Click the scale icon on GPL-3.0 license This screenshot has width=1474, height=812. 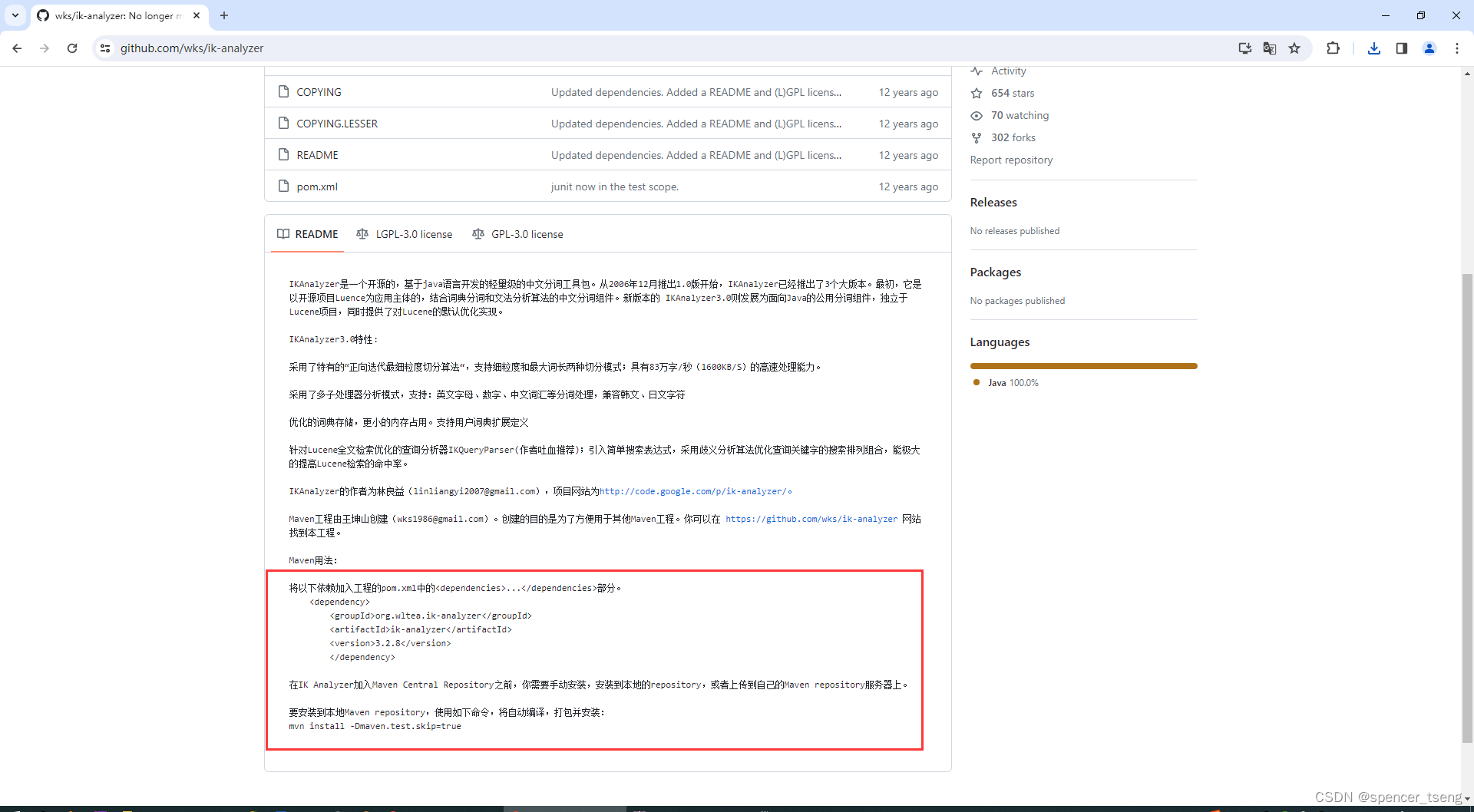tap(478, 234)
